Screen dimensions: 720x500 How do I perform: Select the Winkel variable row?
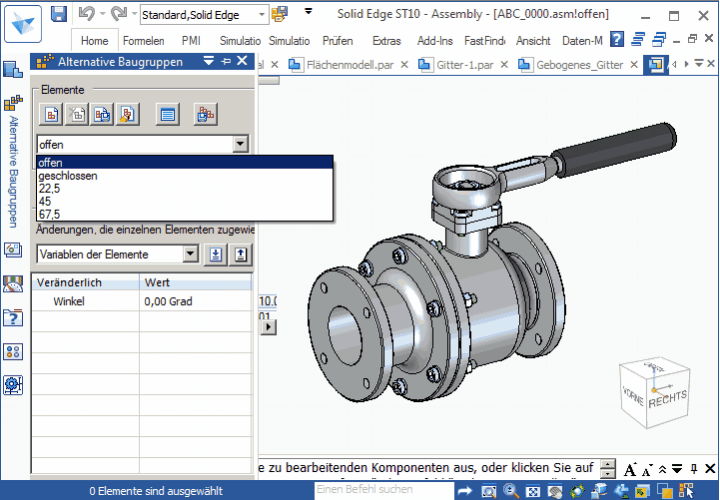[x=142, y=301]
